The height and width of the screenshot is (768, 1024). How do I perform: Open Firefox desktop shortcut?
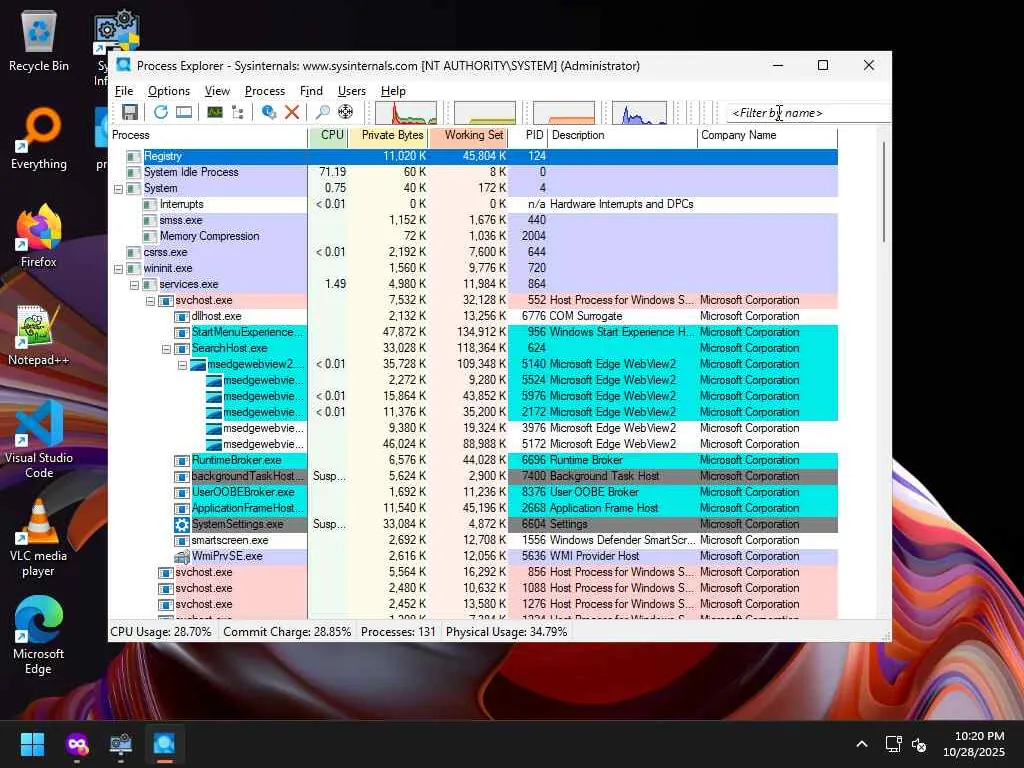tap(39, 236)
